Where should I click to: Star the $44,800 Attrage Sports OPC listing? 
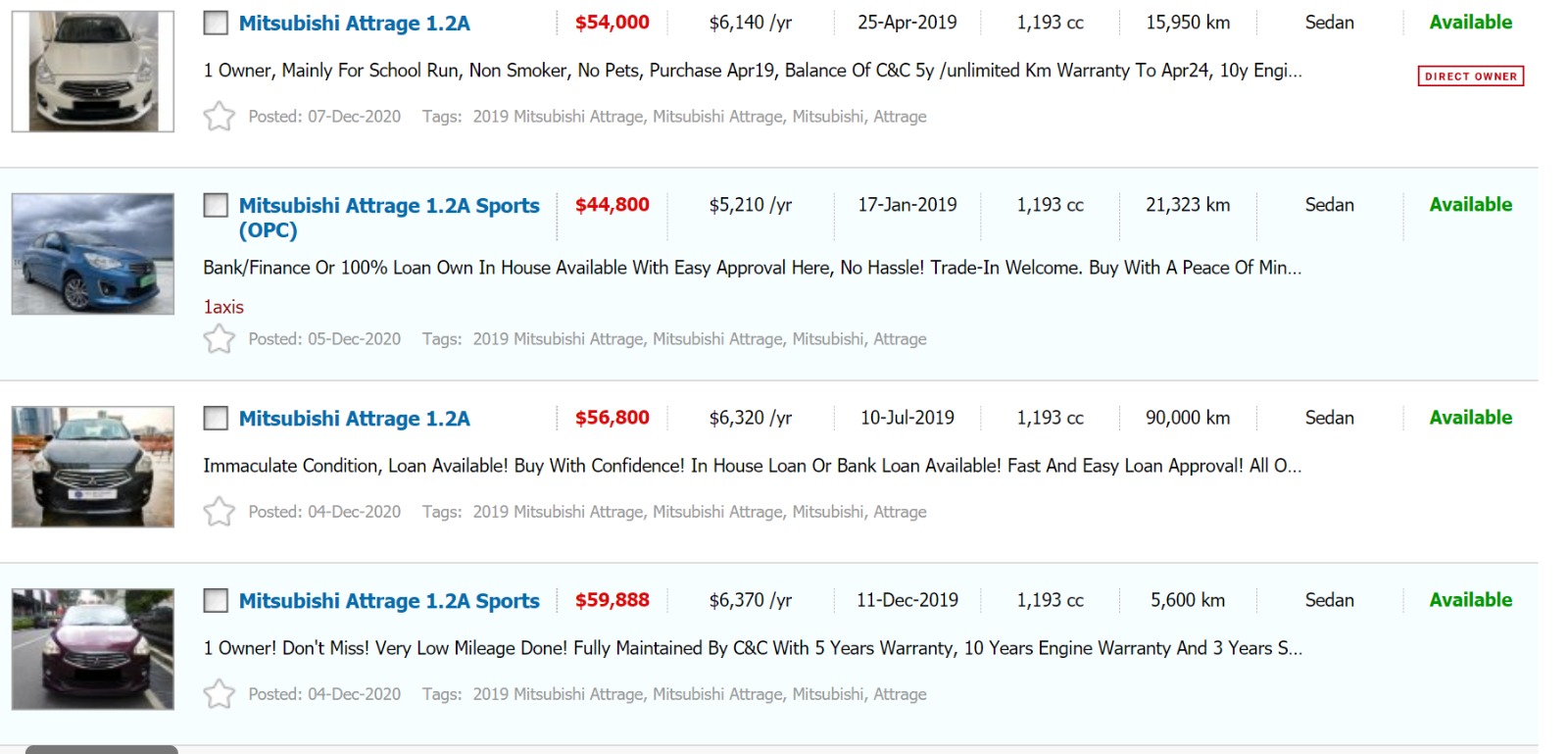220,339
